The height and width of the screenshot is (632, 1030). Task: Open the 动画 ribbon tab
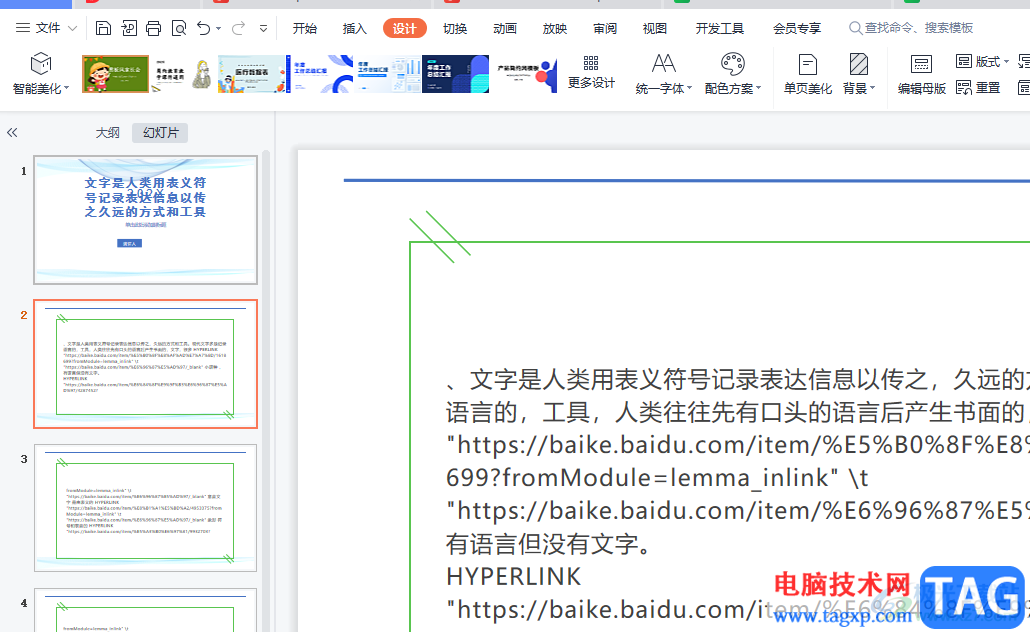(504, 28)
